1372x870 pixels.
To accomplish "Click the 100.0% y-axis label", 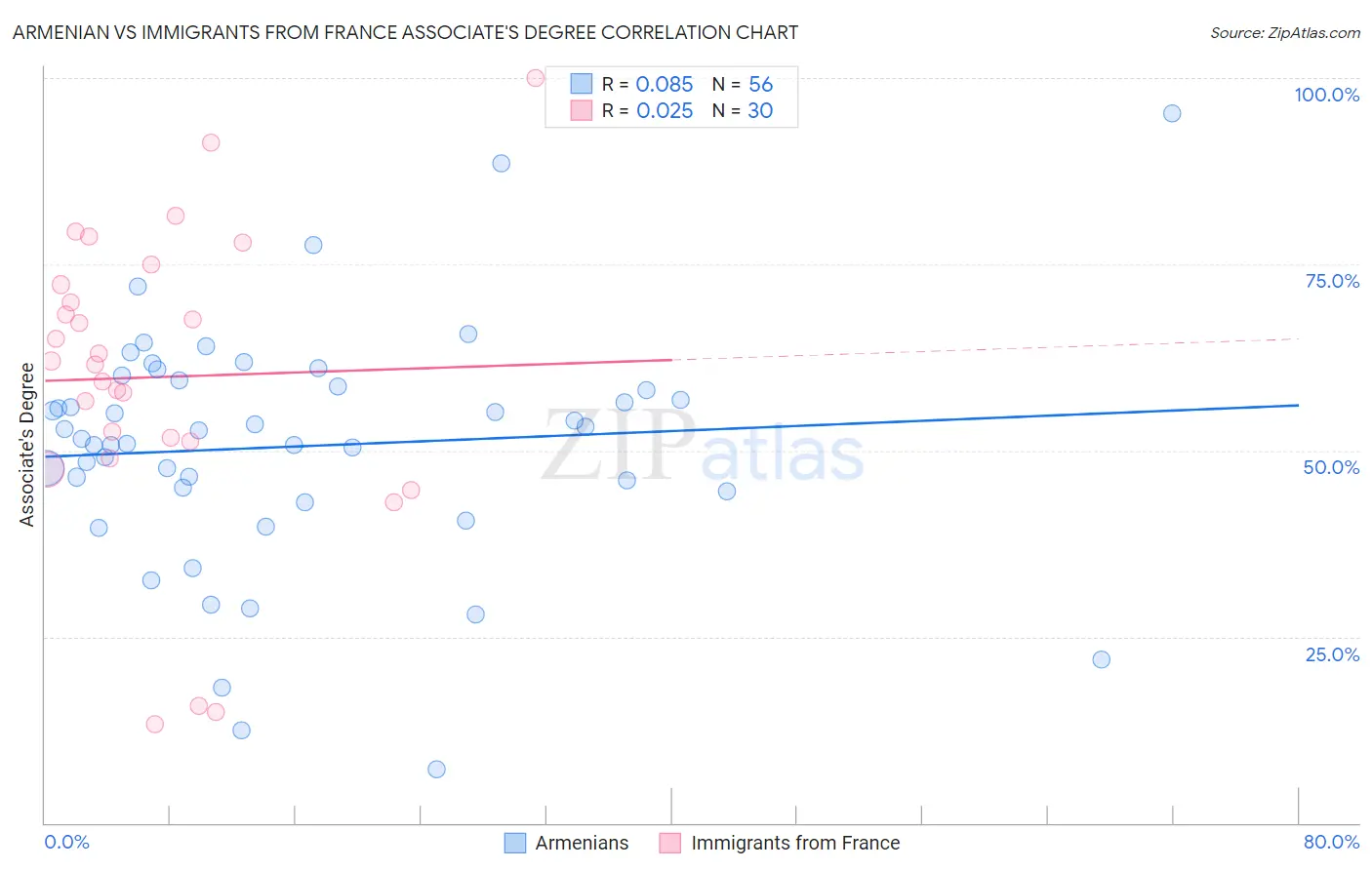I will (x=1327, y=95).
